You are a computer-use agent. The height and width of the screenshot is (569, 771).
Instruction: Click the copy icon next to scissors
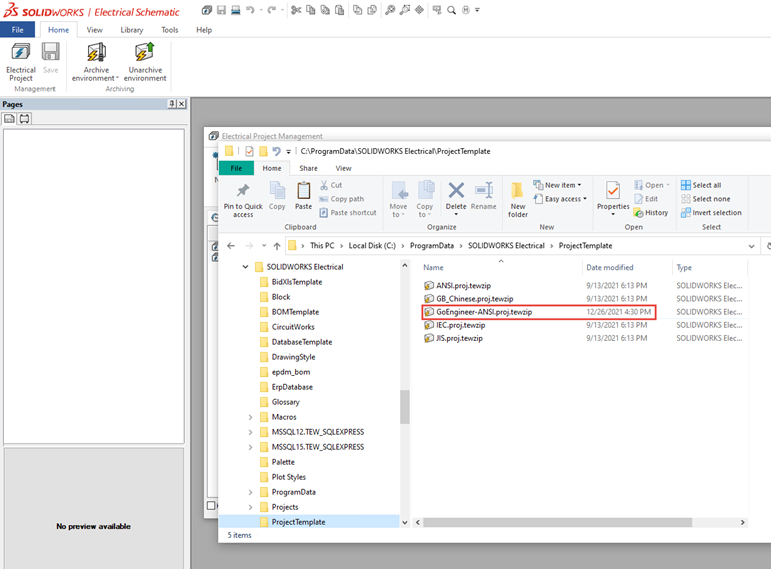click(311, 10)
